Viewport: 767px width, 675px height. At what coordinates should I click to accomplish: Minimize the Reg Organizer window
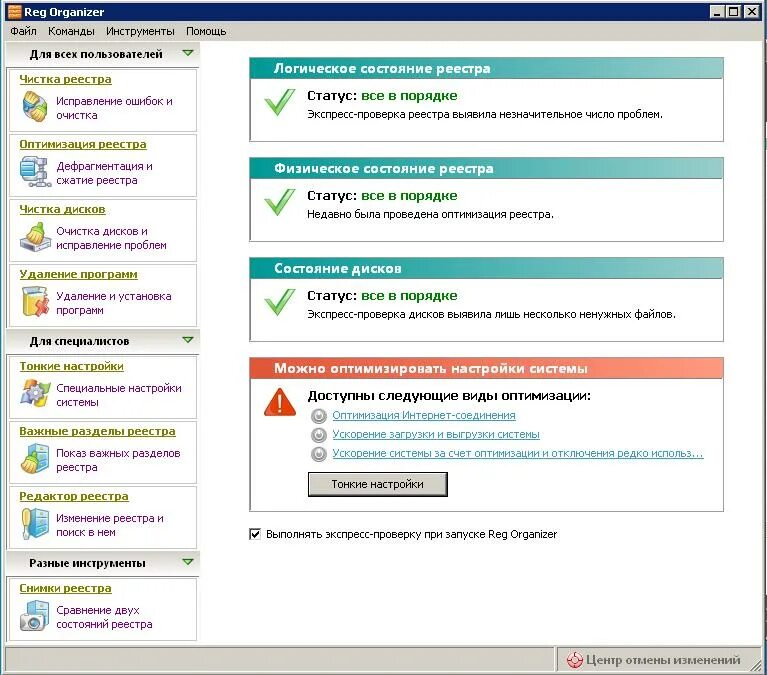[x=717, y=12]
